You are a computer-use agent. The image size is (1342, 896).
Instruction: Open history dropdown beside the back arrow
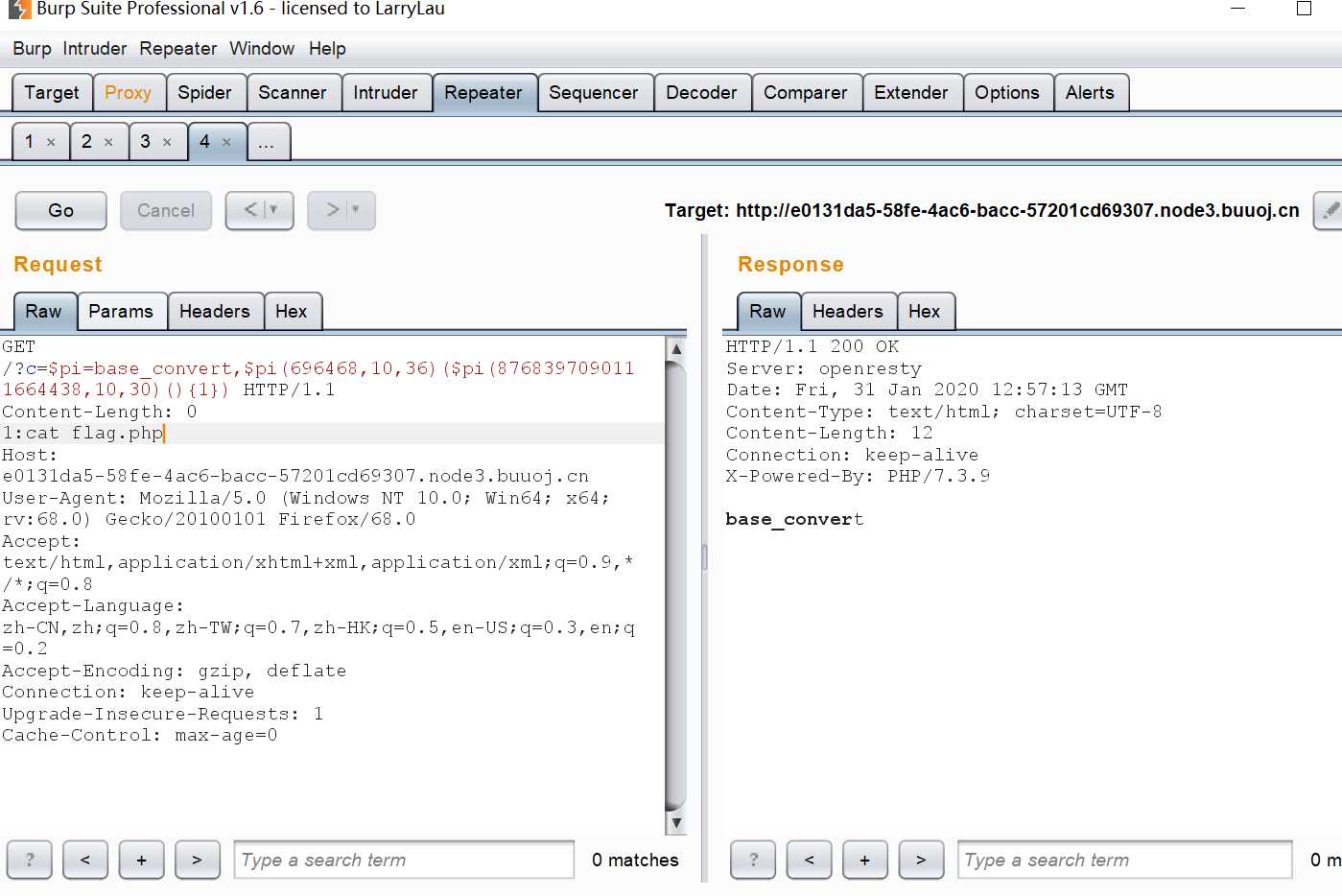[x=275, y=210]
